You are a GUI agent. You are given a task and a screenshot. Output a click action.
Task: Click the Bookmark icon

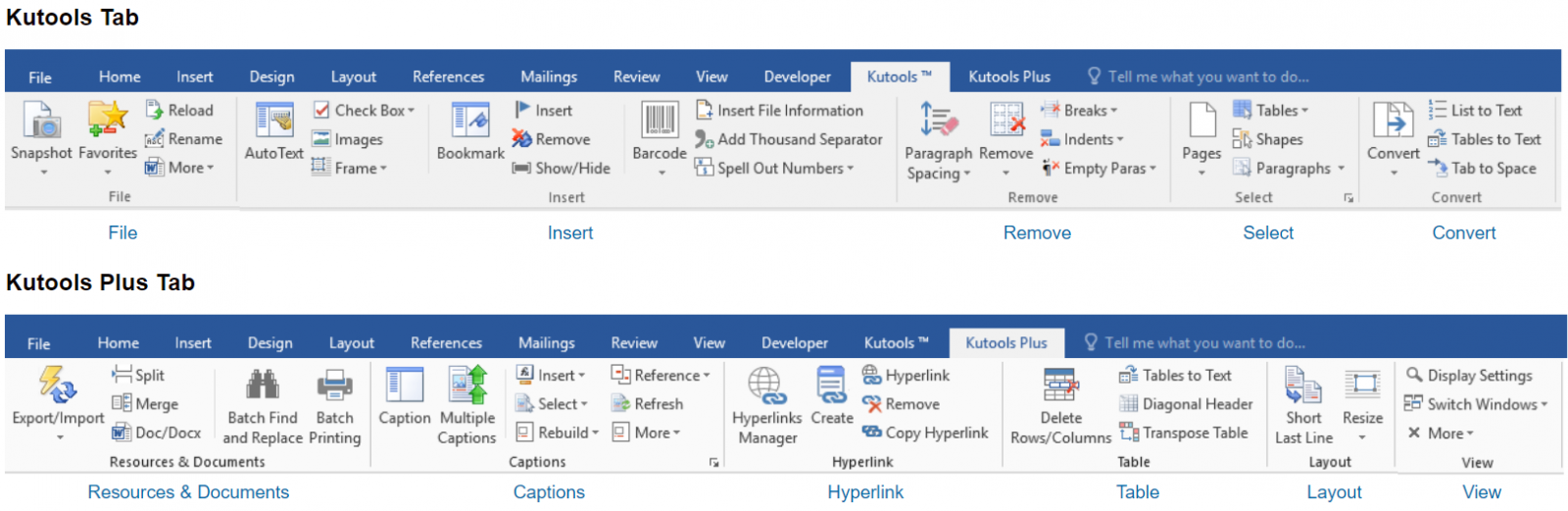[x=470, y=121]
